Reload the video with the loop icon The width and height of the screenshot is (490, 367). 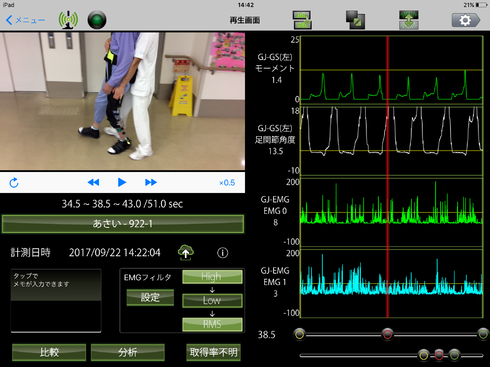[x=14, y=183]
